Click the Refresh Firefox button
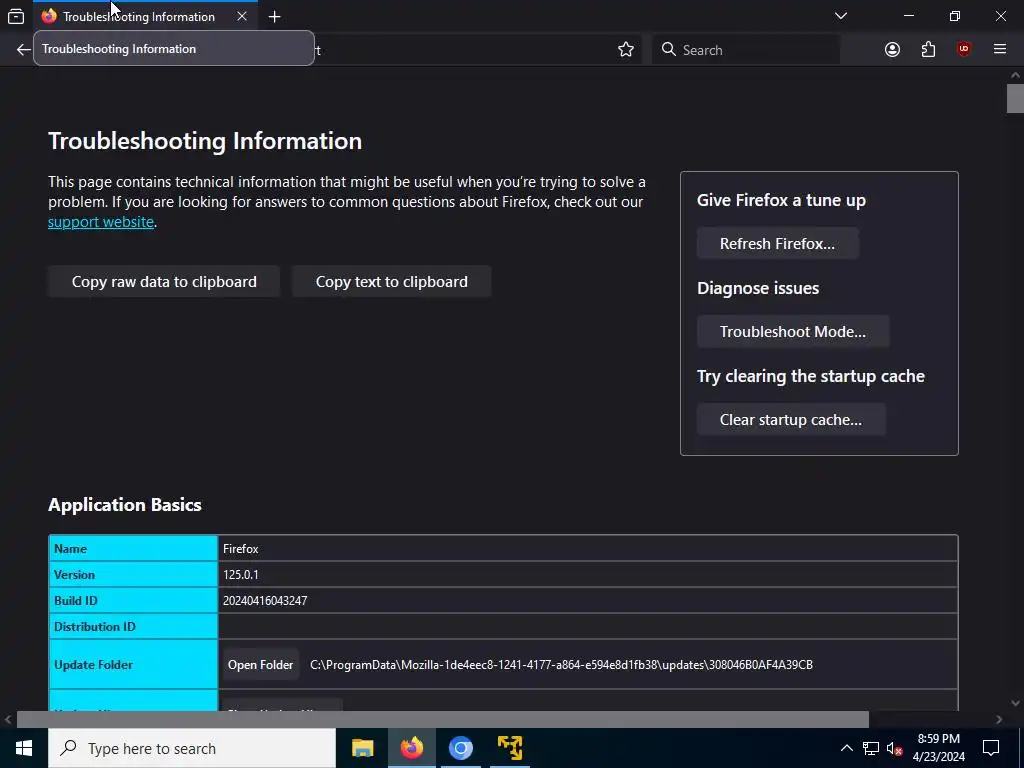This screenshot has height=768, width=1024. pos(777,244)
